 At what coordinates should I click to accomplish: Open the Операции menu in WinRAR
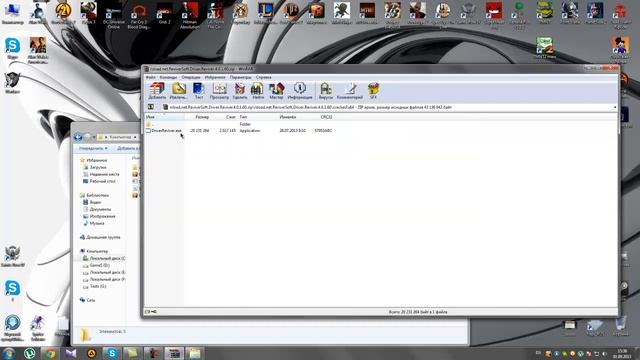[191, 77]
